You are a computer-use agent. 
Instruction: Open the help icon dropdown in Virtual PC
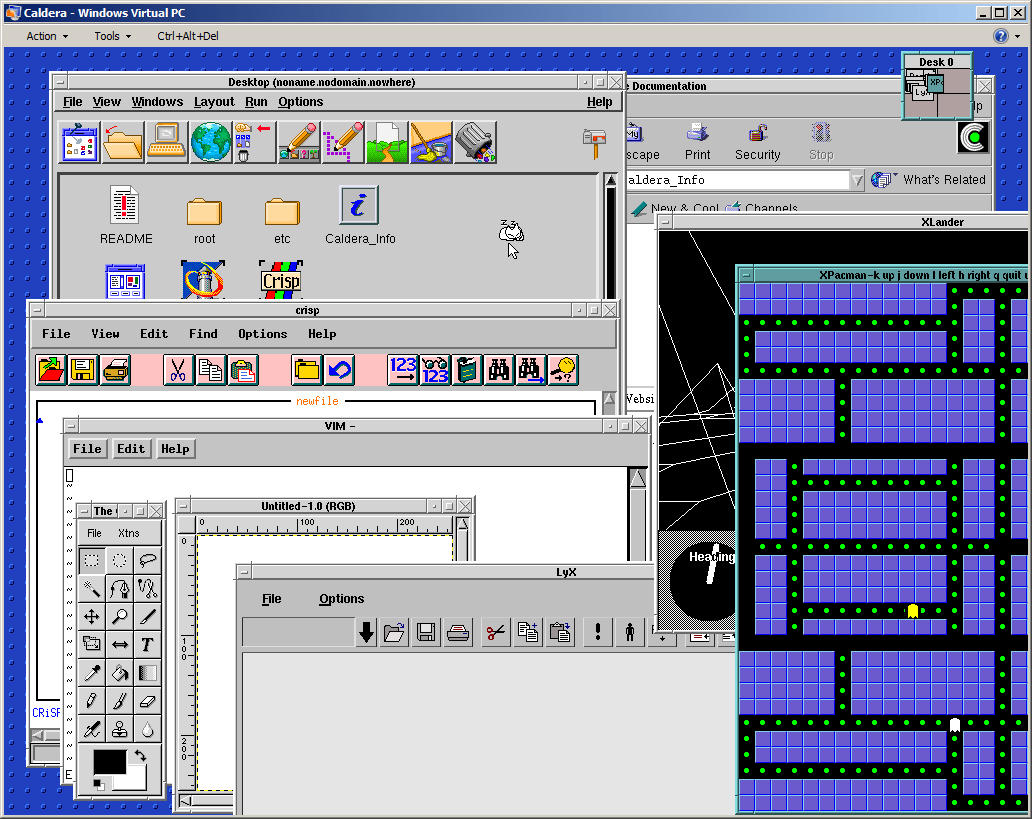point(1019,36)
